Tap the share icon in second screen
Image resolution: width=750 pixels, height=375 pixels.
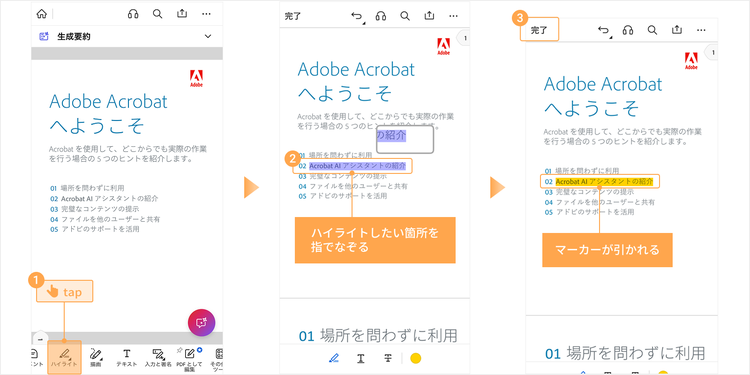tap(430, 16)
